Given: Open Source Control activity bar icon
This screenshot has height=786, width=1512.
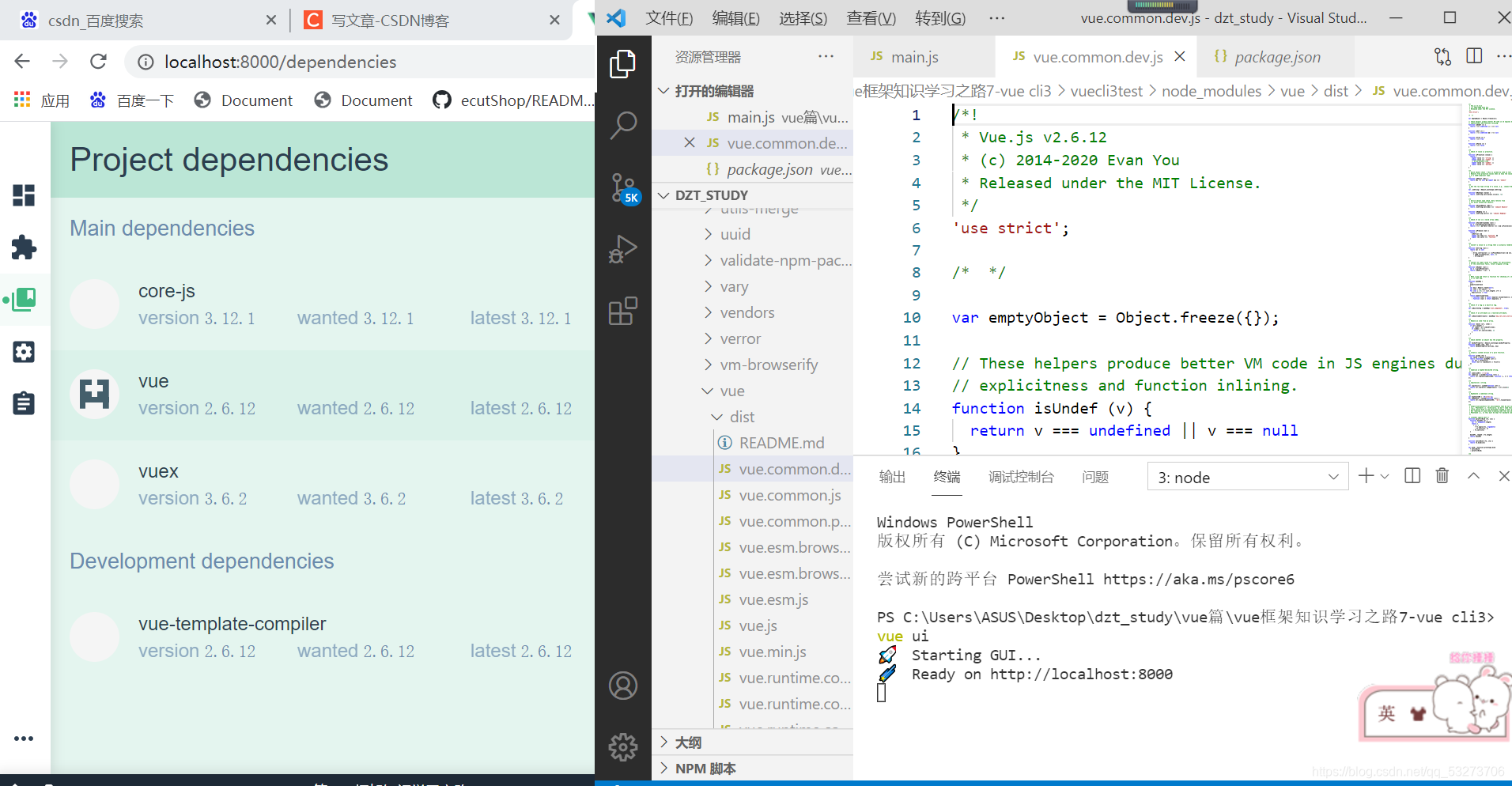Looking at the screenshot, I should click(623, 188).
